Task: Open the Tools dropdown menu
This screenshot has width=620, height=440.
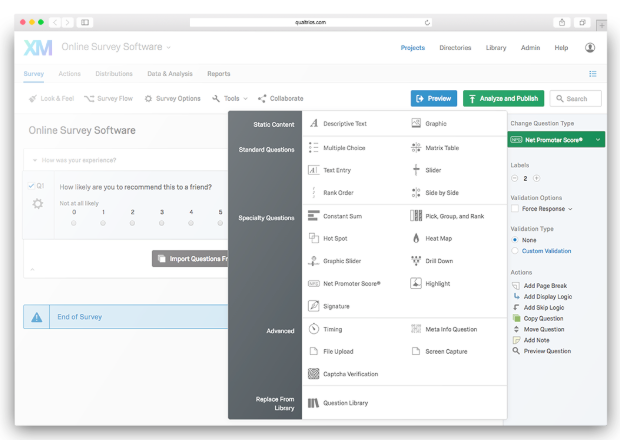Action: point(230,98)
